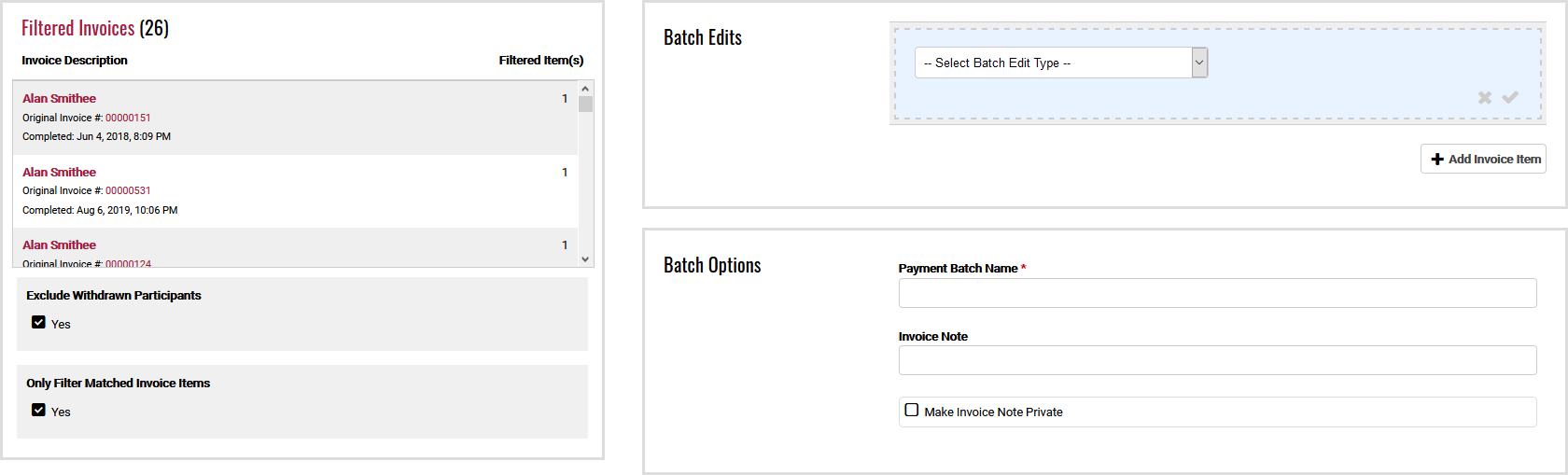Image resolution: width=1568 pixels, height=475 pixels.
Task: Open invoice number 00000151 link
Action: pyautogui.click(x=128, y=118)
